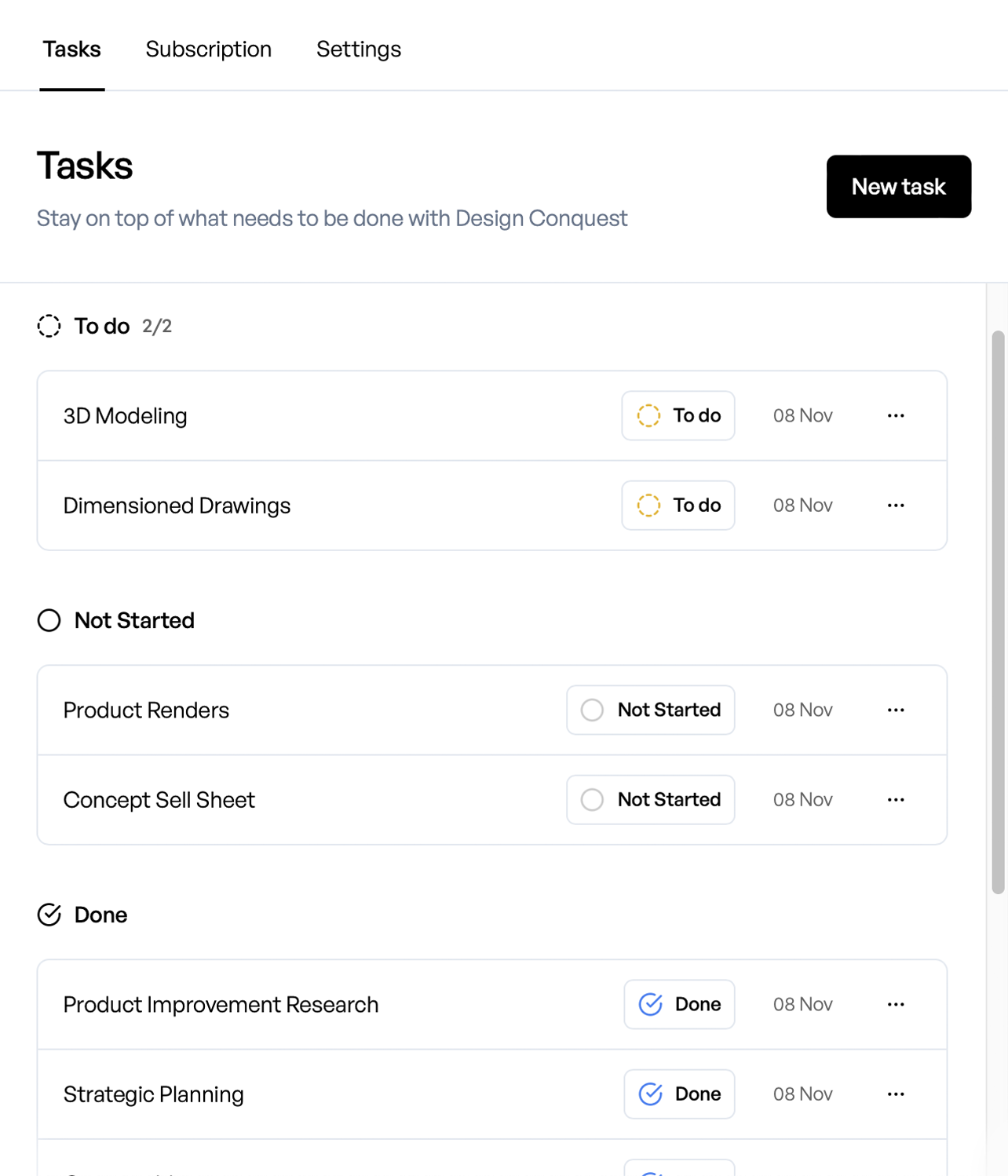Click the 08 Nov date of Dimensioned Drawings
1008x1176 pixels.
[x=802, y=505]
